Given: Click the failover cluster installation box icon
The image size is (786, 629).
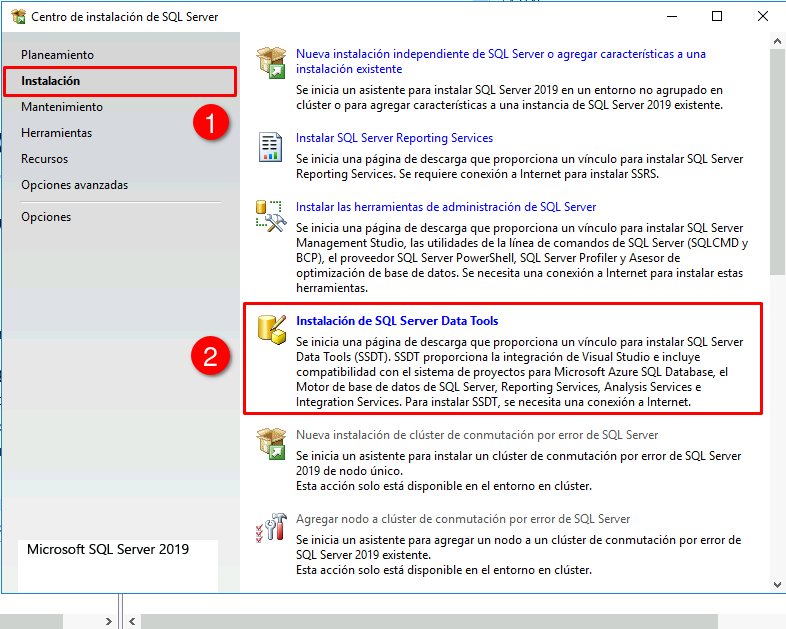Looking at the screenshot, I should 271,444.
